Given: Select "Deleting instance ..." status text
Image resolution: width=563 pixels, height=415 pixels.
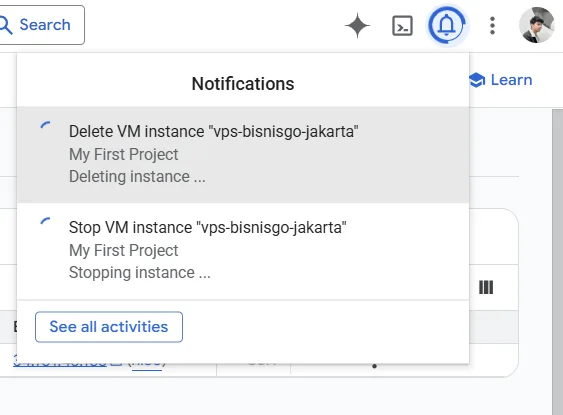Looking at the screenshot, I should click(x=137, y=177).
